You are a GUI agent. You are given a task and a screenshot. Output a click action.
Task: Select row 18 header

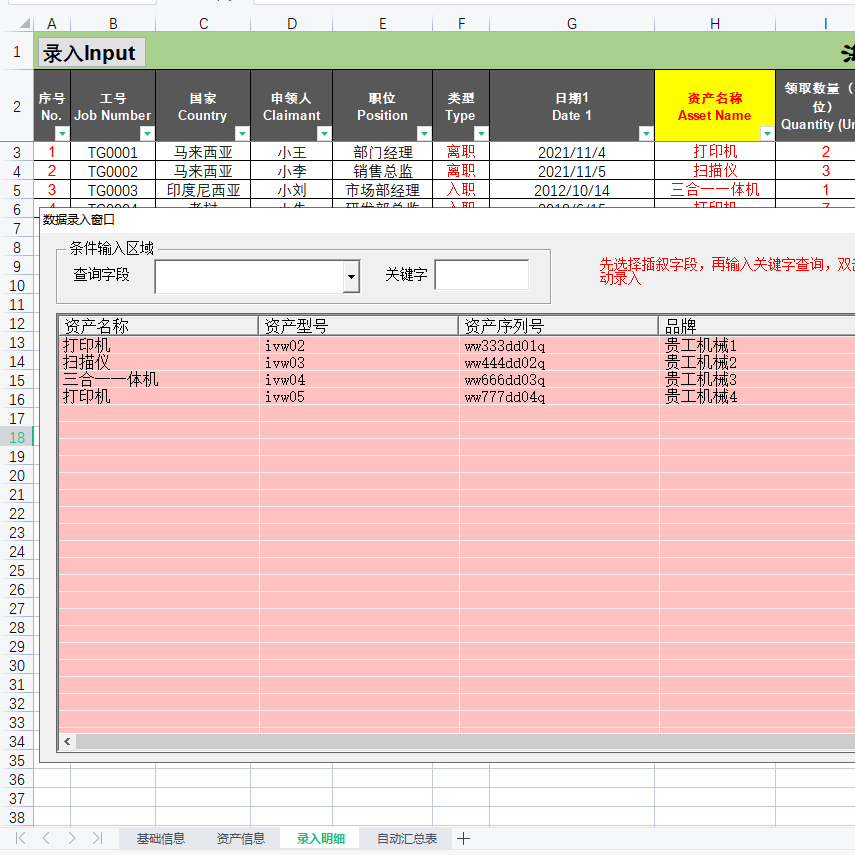click(17, 437)
